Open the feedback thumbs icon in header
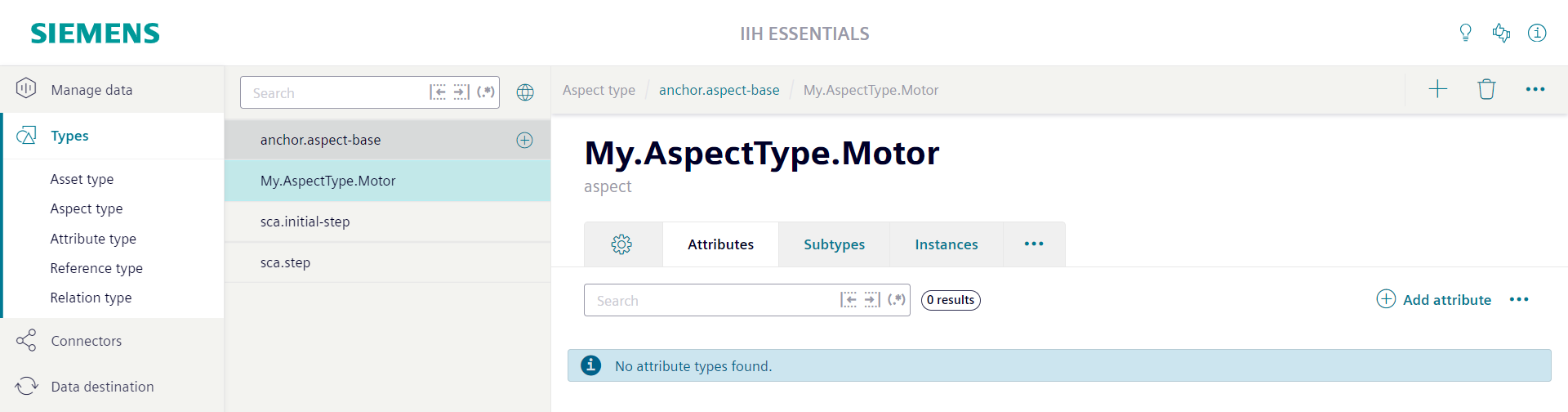The width and height of the screenshot is (1568, 412). click(x=1501, y=33)
